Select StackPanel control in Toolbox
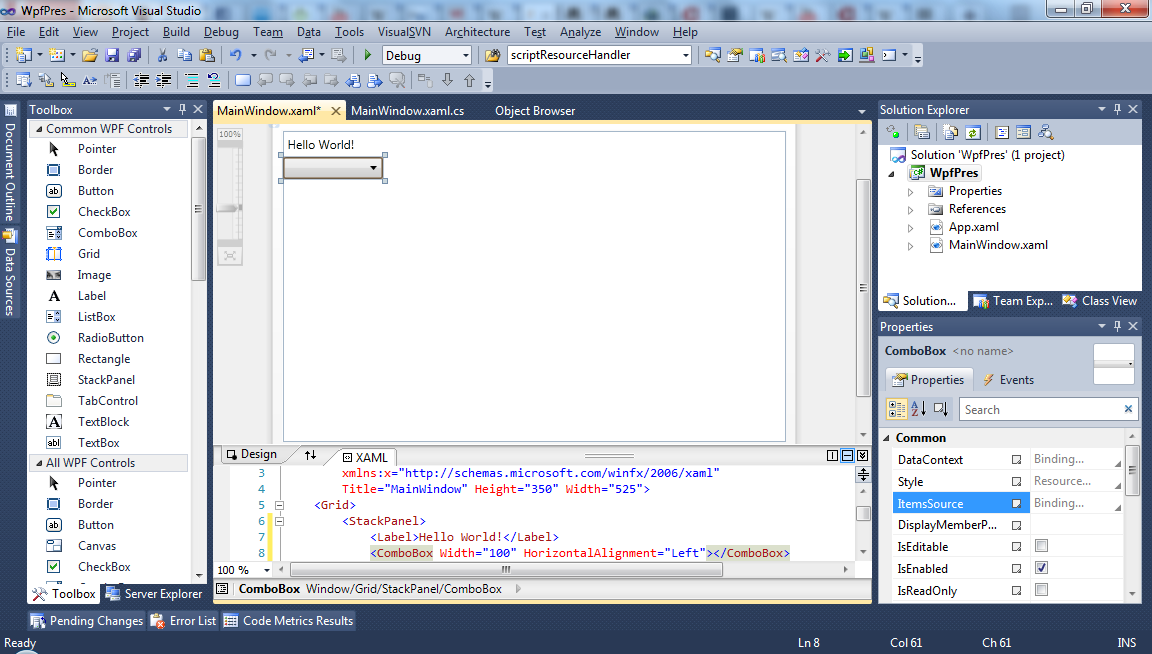1152x654 pixels. click(x=107, y=380)
